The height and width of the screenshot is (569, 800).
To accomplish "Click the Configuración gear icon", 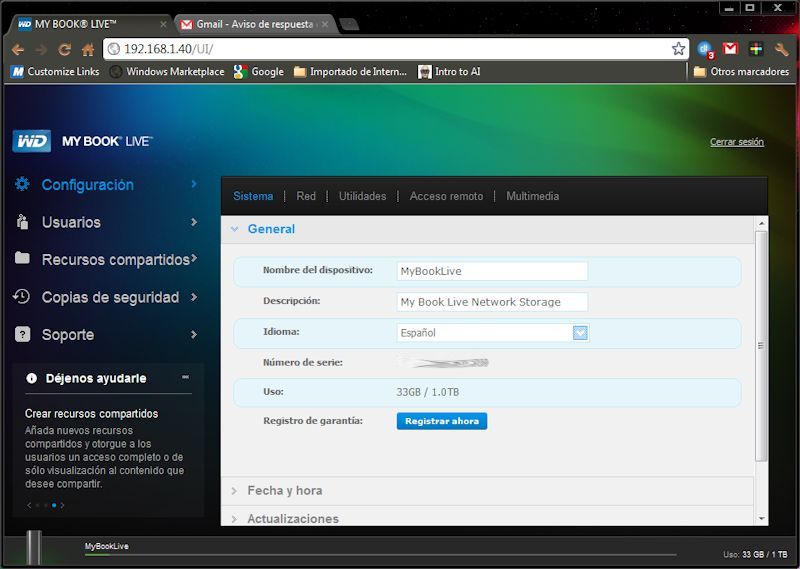I will (x=22, y=184).
